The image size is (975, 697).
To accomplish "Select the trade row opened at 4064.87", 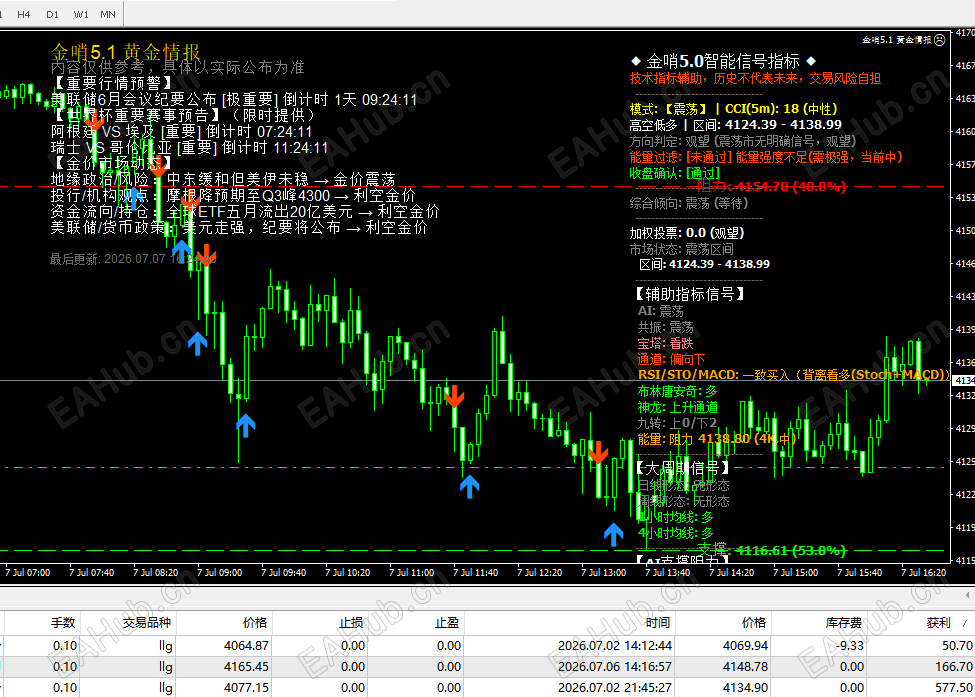I will click(x=488, y=645).
